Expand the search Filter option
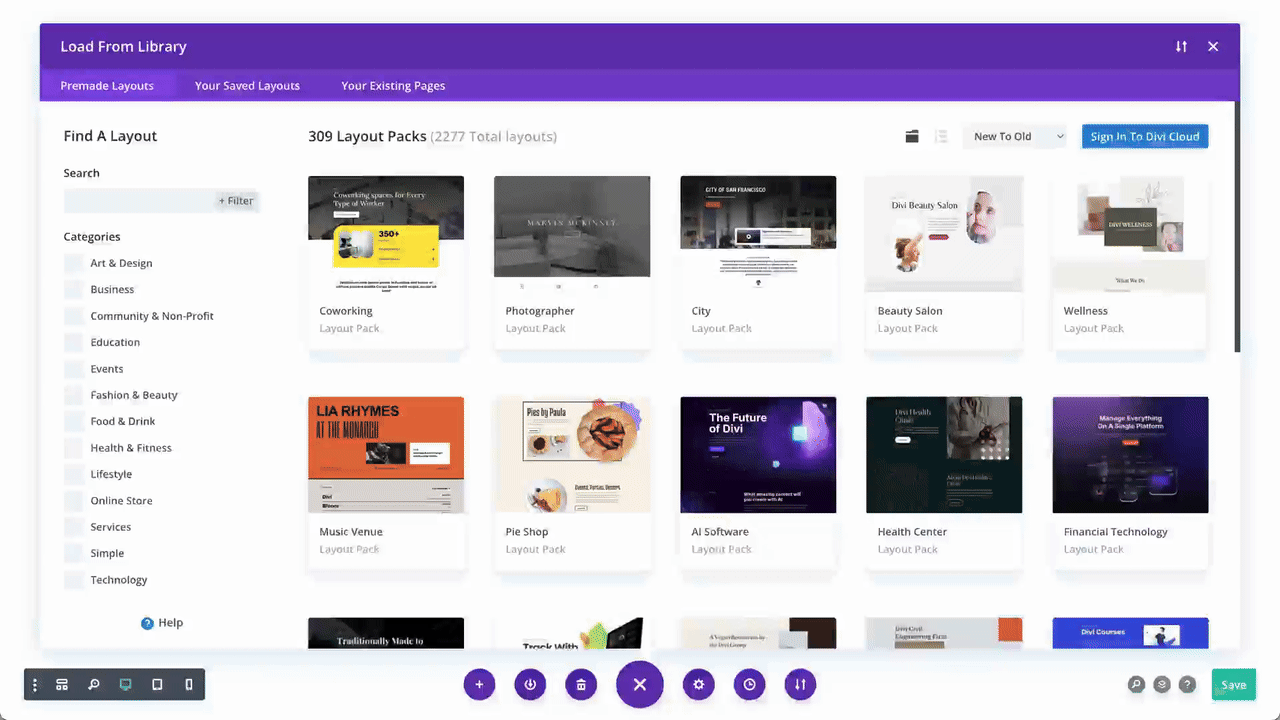Screen dimensions: 1280x720 (236, 201)
